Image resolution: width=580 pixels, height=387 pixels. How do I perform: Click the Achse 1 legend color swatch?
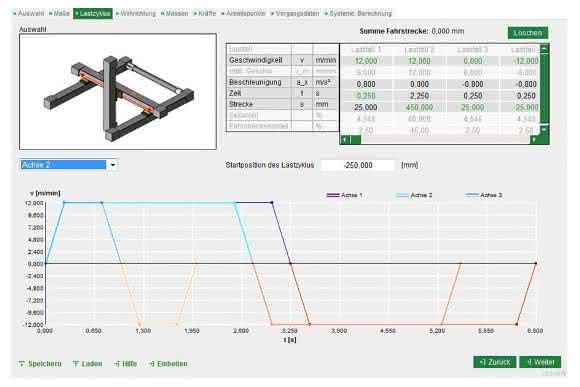coord(333,195)
